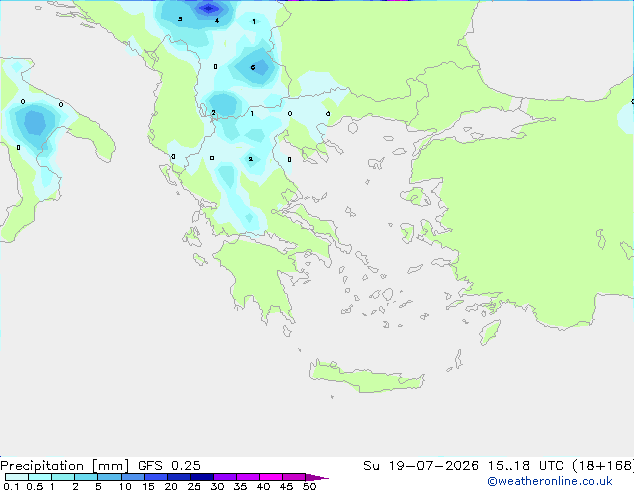The image size is (634, 490).
Task: Pick the 35–40 mm legend color box
Action: [x=248, y=477]
